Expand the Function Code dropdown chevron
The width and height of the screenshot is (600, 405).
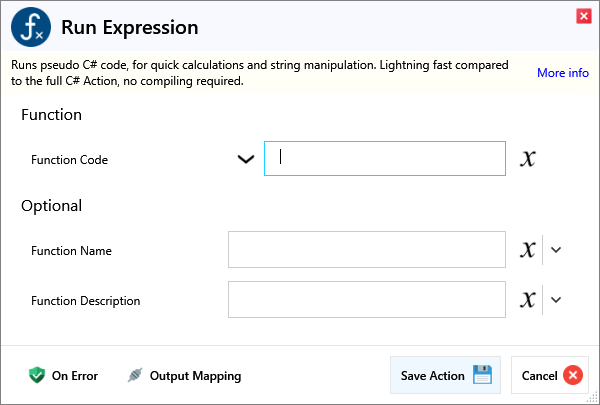point(245,159)
